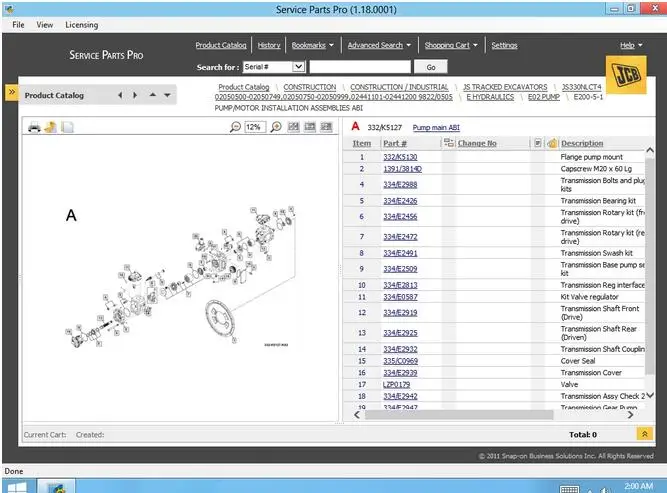
Task: Sort by the Description column header
Action: (582, 143)
